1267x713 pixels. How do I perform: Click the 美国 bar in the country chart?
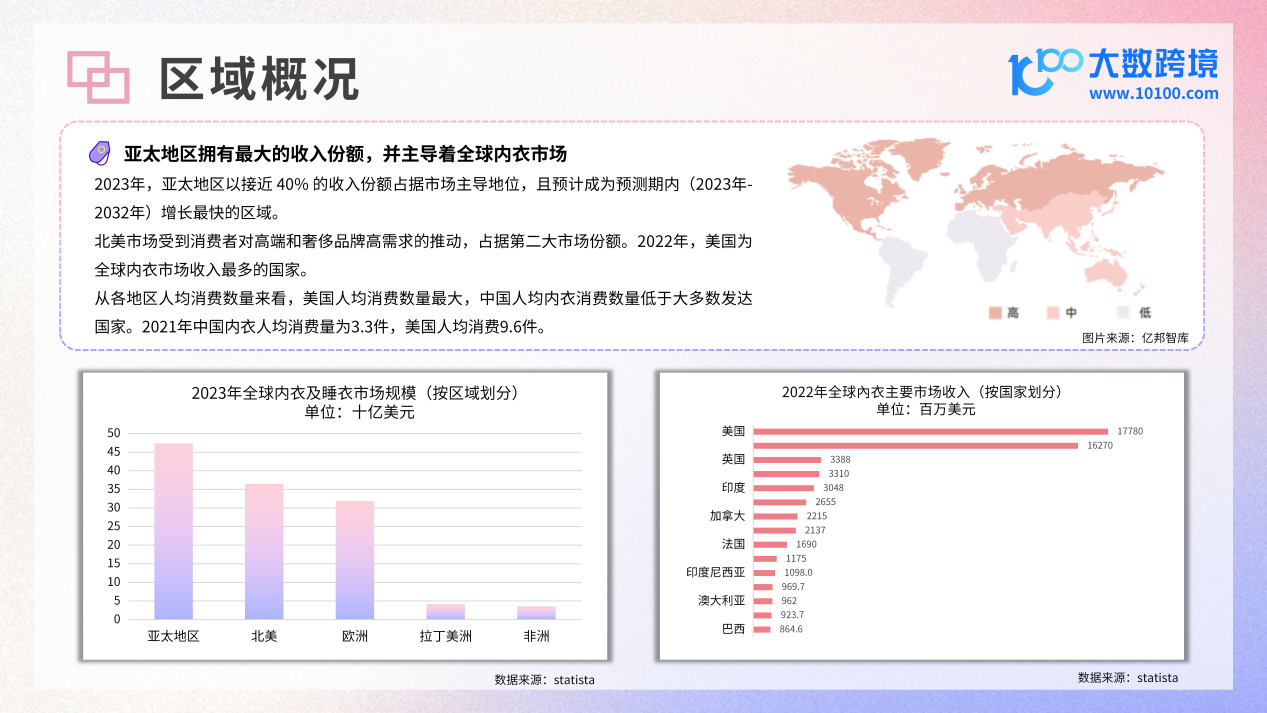(x=930, y=431)
